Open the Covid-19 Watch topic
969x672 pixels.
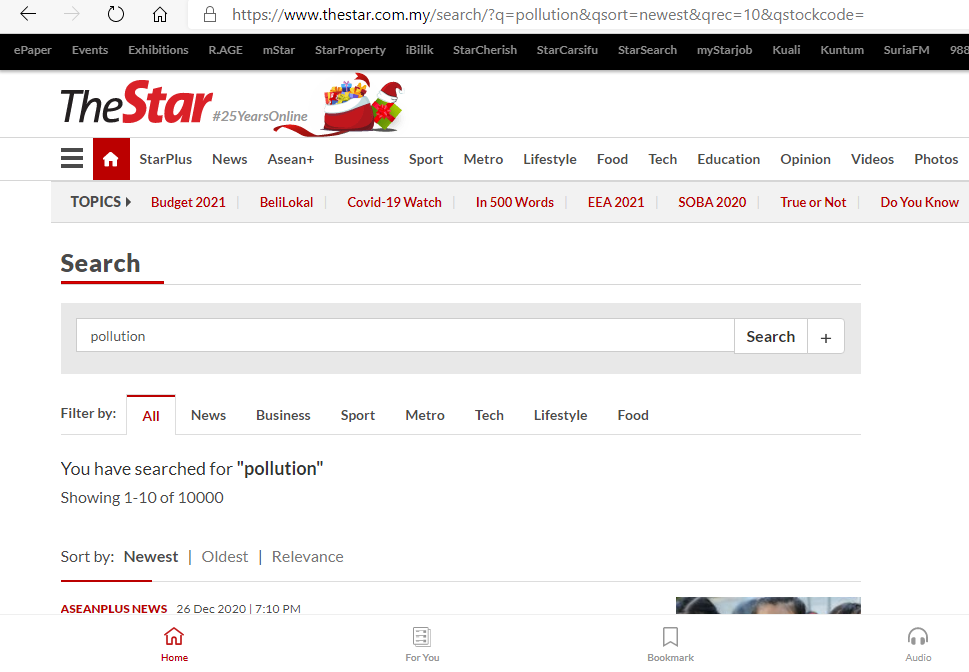[x=394, y=202]
